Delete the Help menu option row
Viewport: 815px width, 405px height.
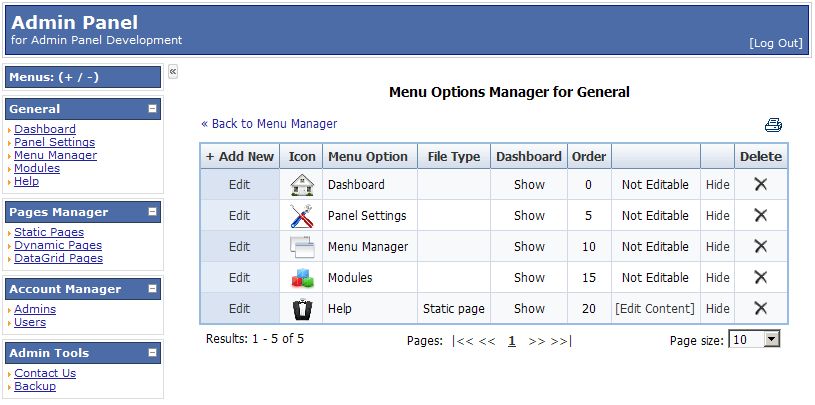tap(760, 309)
